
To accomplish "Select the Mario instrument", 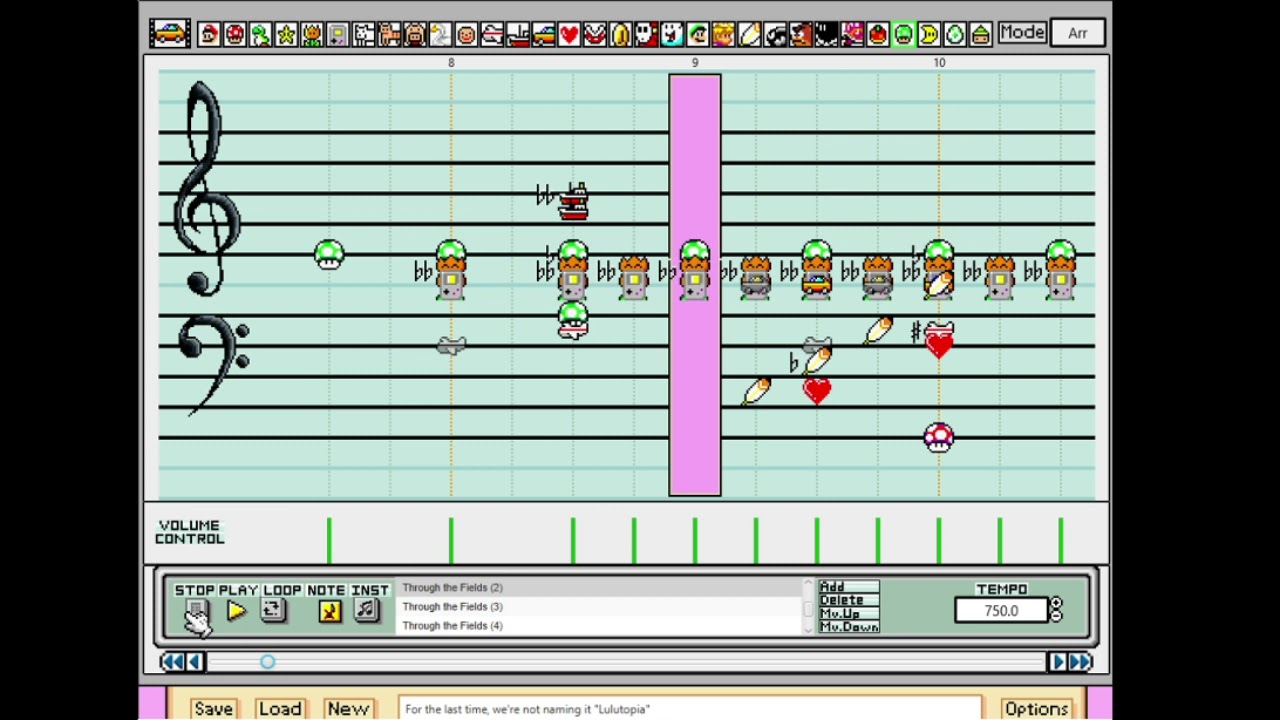I will [209, 34].
